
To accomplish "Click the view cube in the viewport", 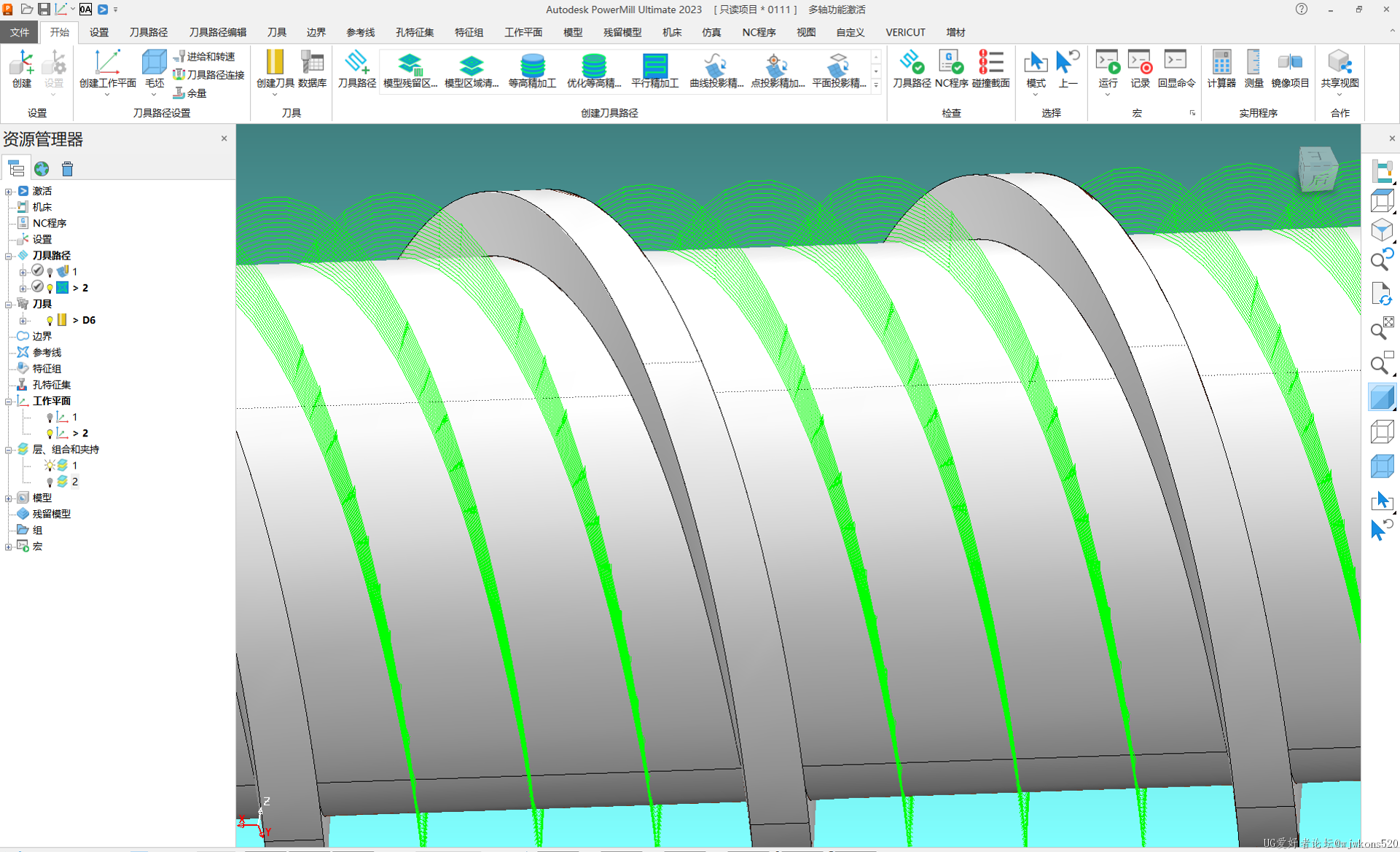I will (x=1318, y=168).
